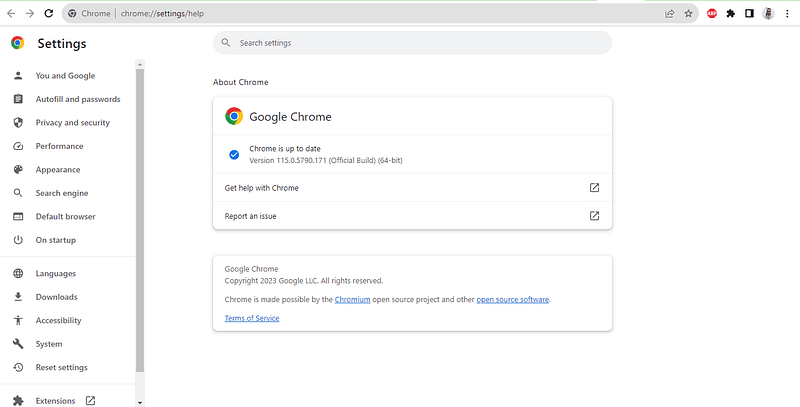
Task: Click the Google Chrome logo in About card
Action: coord(234,116)
